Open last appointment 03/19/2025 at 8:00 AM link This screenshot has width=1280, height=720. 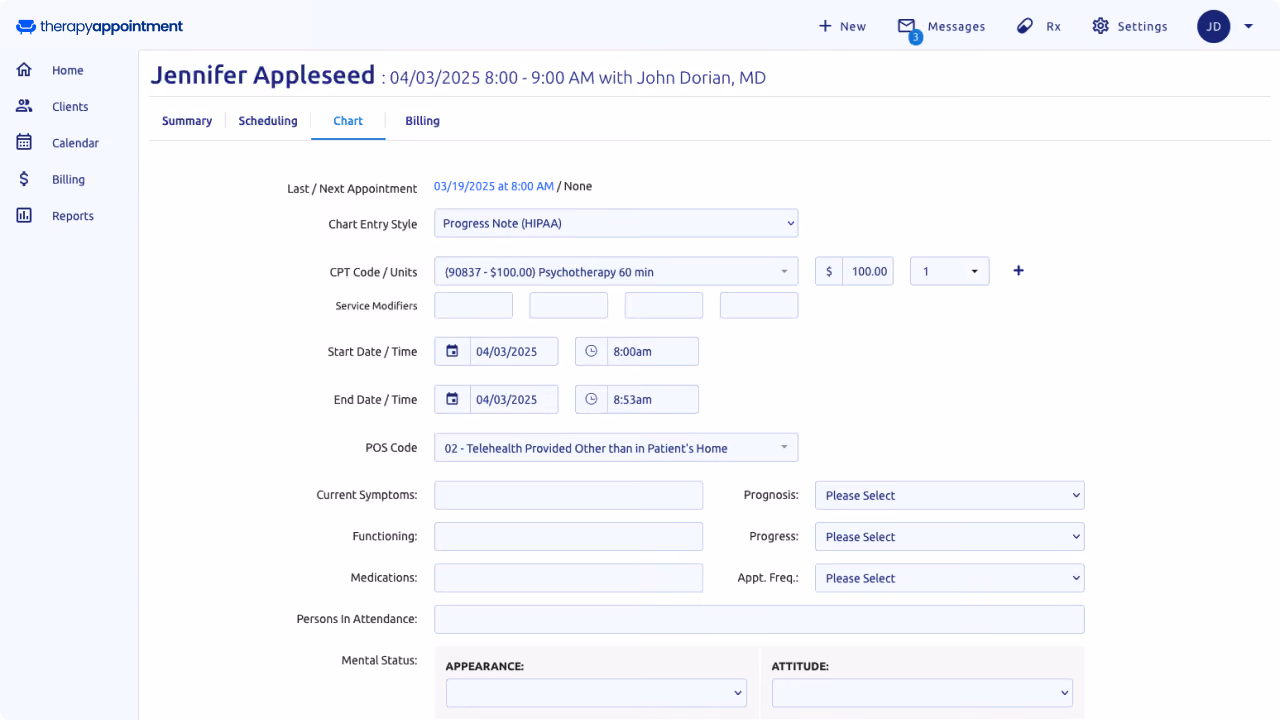point(494,186)
